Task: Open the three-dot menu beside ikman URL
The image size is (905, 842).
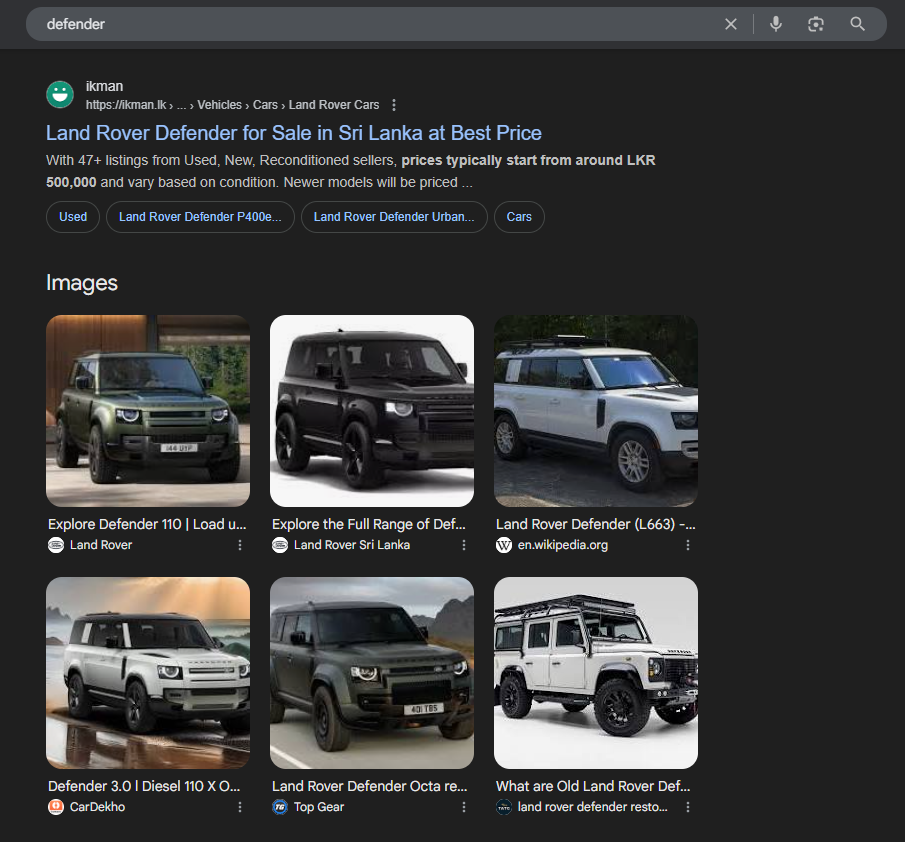Action: (x=394, y=105)
